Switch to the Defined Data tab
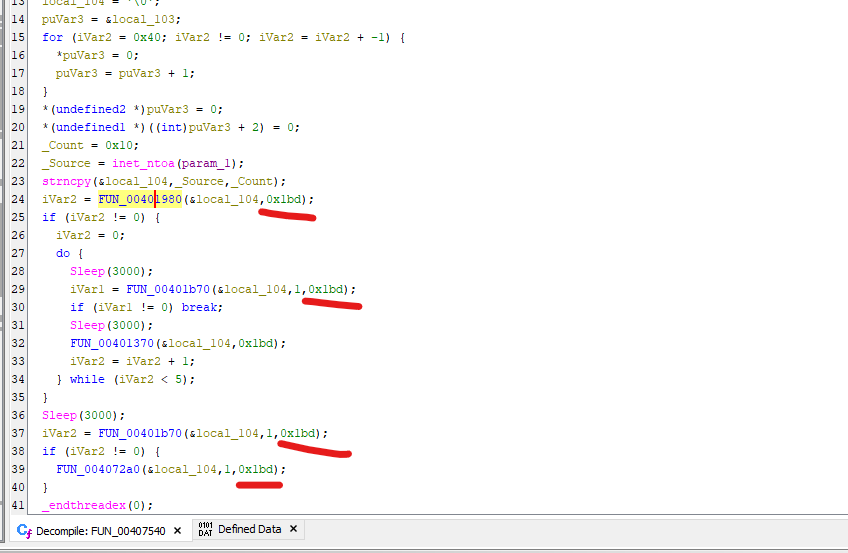Viewport: 848px width, 553px height. [249, 530]
